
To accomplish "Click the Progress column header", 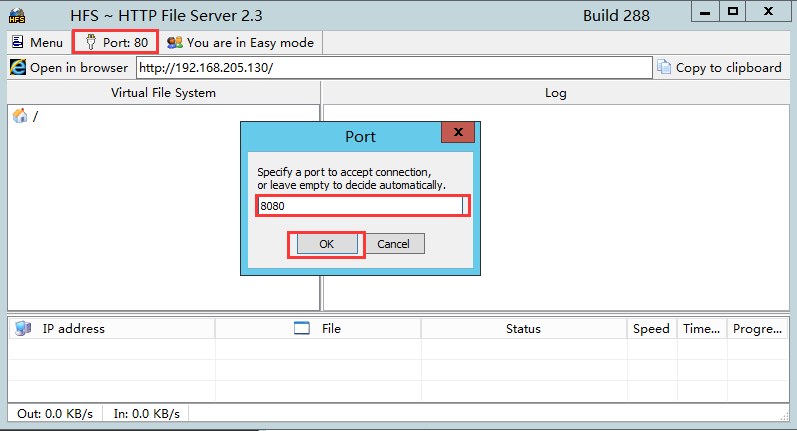I will coord(757,329).
